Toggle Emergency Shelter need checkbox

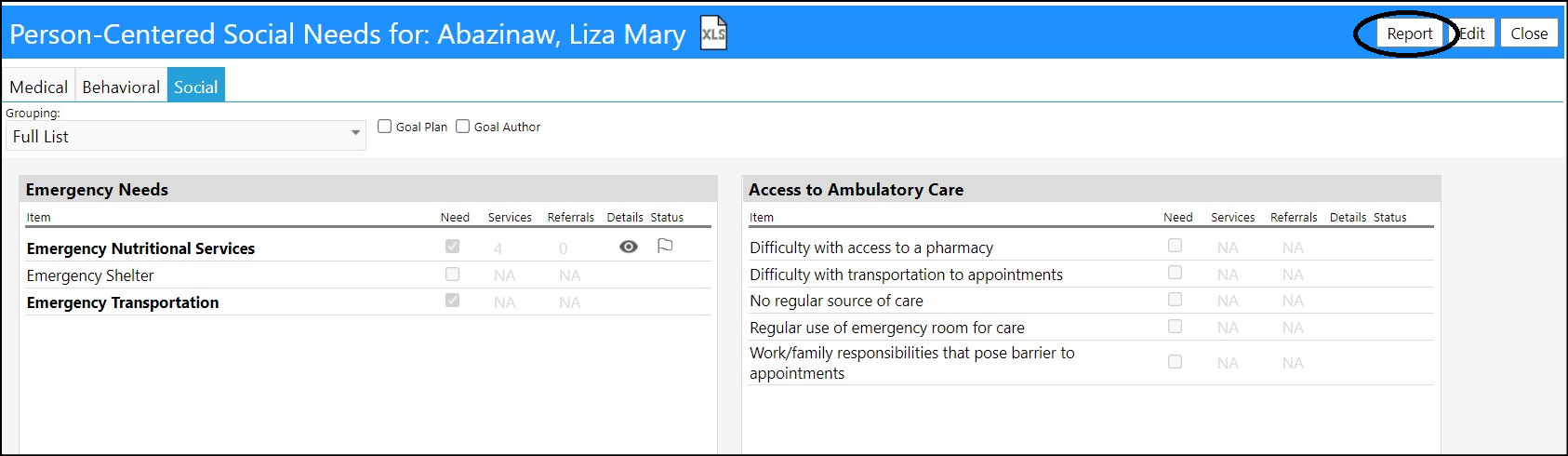(452, 275)
